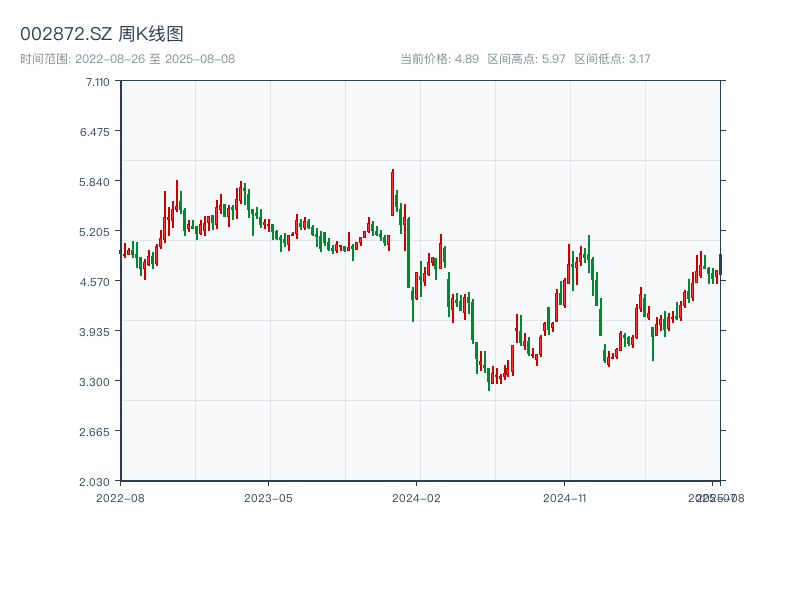Select the 2023-05 date axis label
The width and height of the screenshot is (800, 600).
[268, 497]
